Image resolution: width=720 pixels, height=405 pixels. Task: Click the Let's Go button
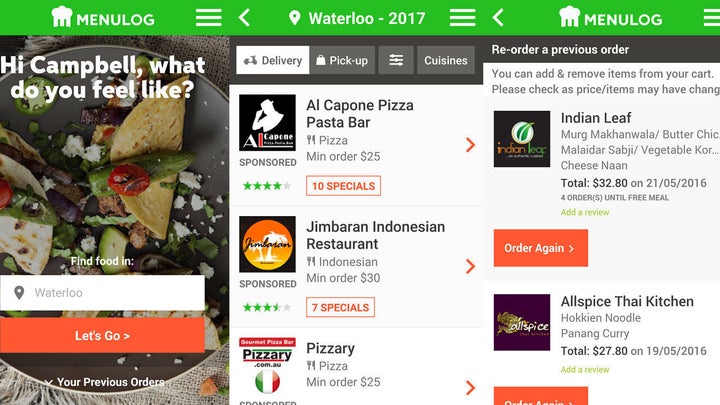[102, 336]
